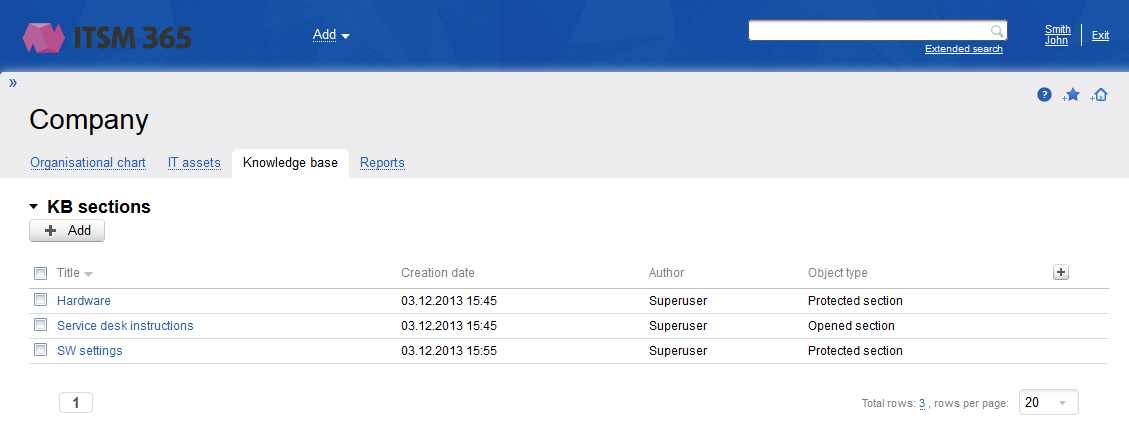Tick the Service desk instructions checkbox
The height and width of the screenshot is (436, 1129).
(x=40, y=325)
